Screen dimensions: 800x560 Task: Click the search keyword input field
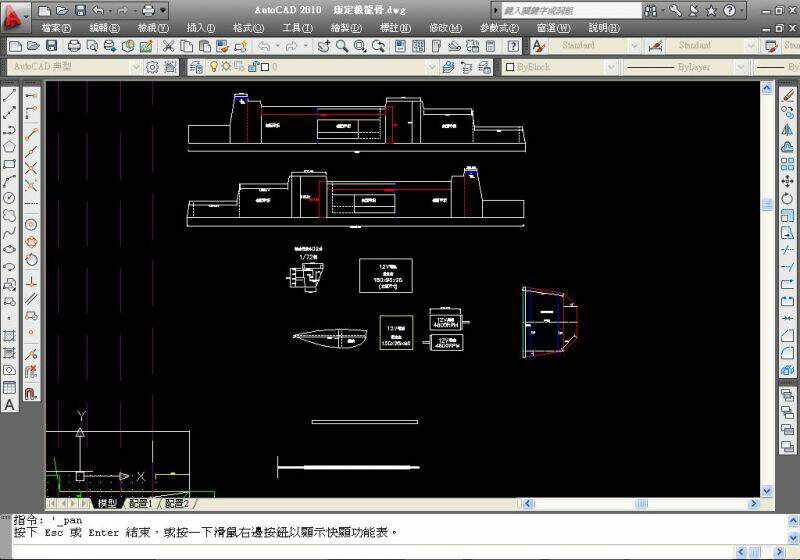tap(570, 10)
